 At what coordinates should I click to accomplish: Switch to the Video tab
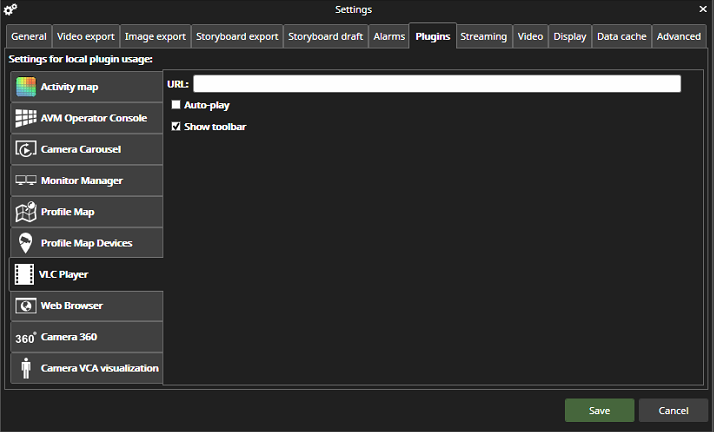pyautogui.click(x=530, y=36)
